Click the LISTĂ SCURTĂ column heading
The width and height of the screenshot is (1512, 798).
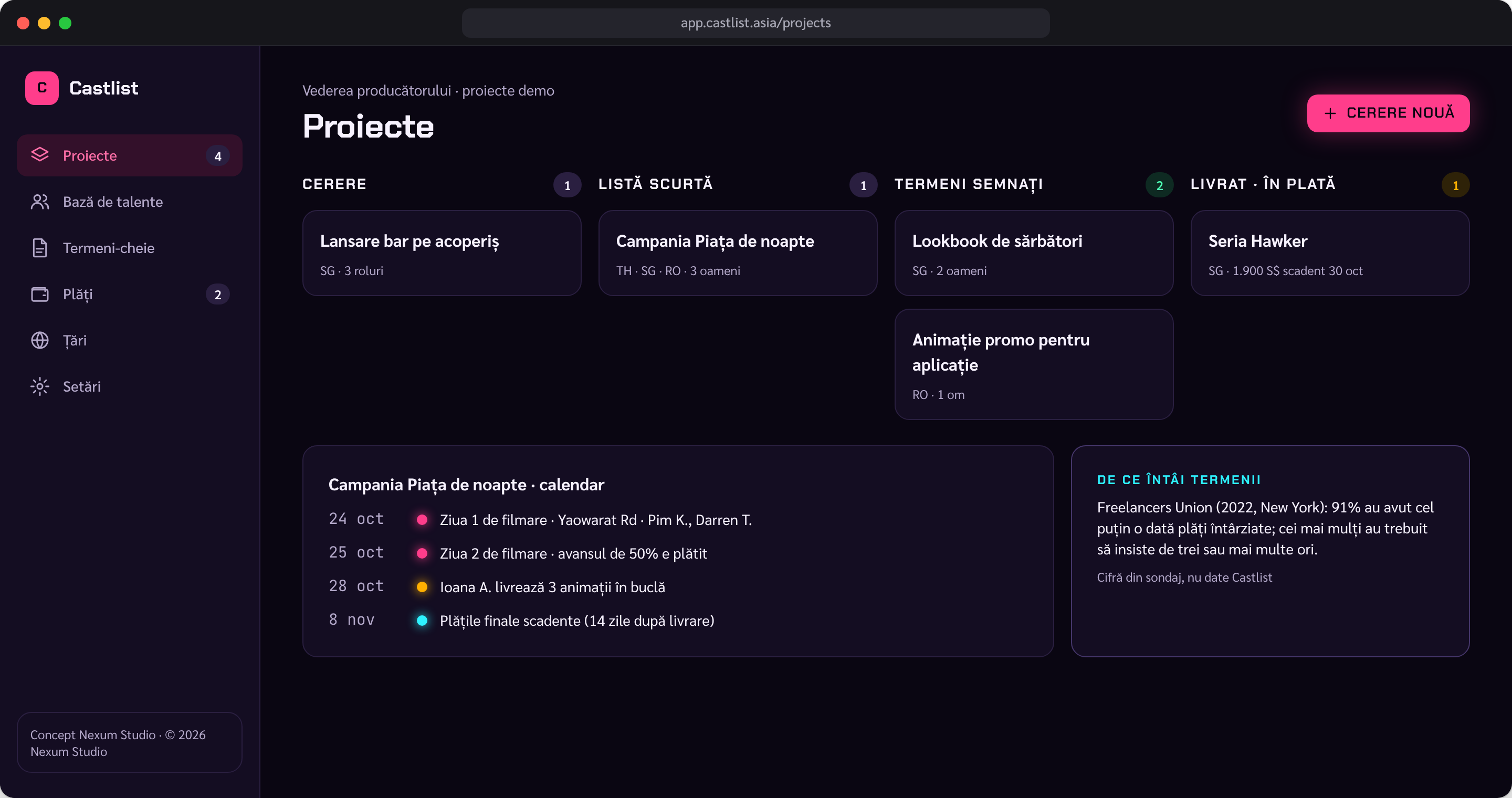pyautogui.click(x=656, y=184)
